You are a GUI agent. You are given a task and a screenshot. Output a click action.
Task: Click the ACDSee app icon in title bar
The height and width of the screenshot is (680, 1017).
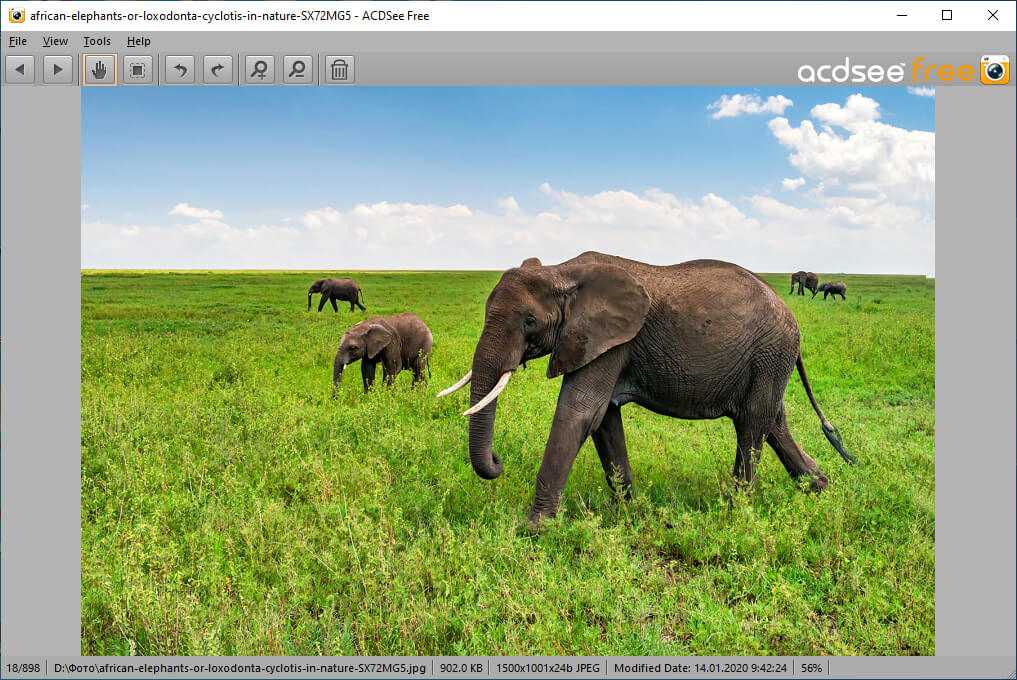(x=16, y=15)
